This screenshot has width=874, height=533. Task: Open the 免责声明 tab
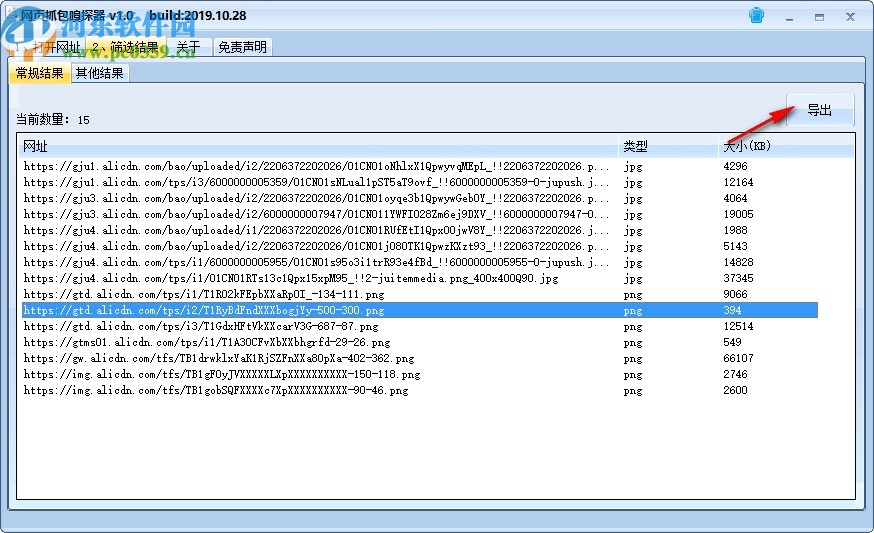click(x=242, y=47)
